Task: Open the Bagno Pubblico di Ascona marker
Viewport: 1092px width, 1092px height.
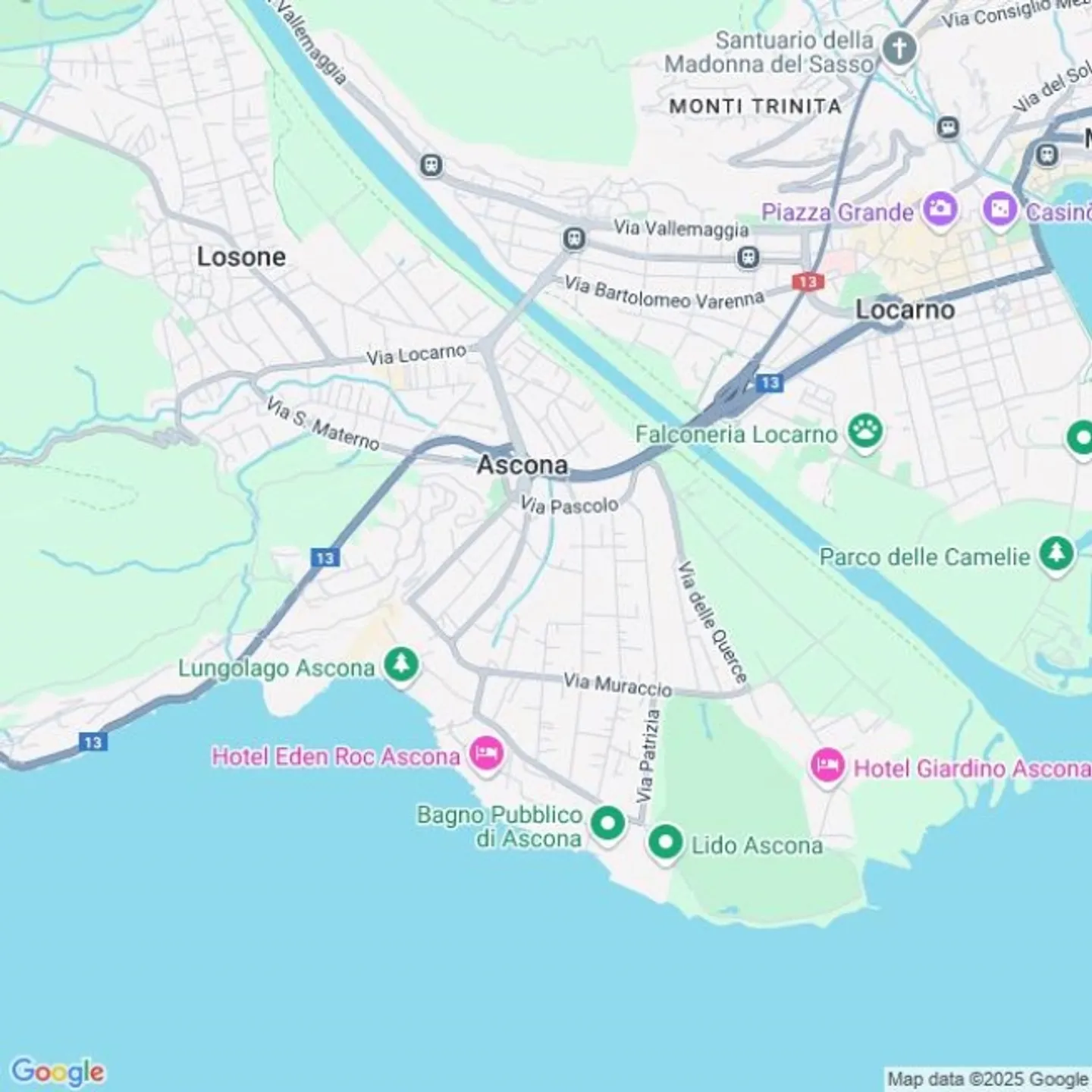Action: (607, 824)
